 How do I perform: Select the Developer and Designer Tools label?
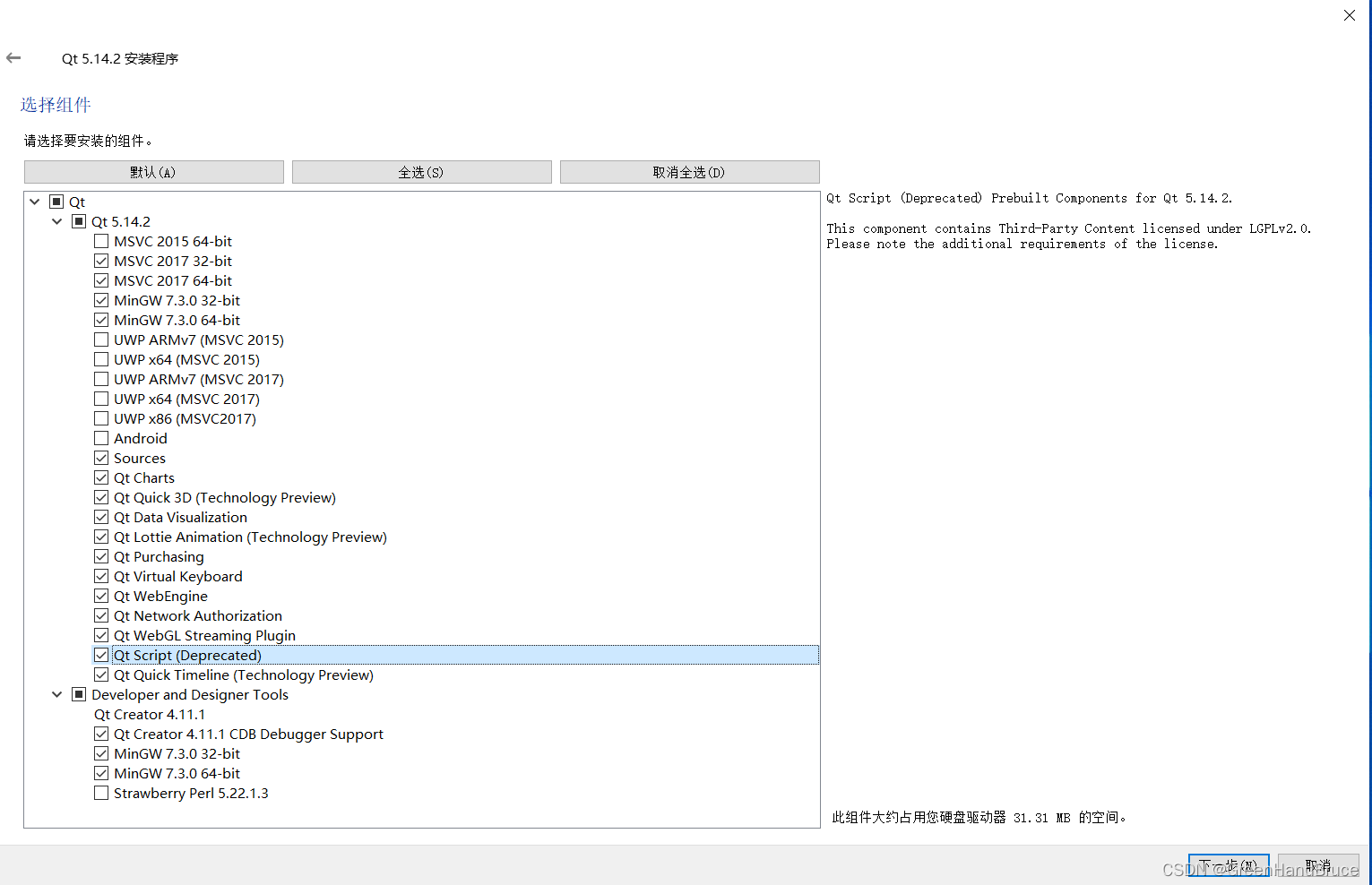[x=190, y=694]
